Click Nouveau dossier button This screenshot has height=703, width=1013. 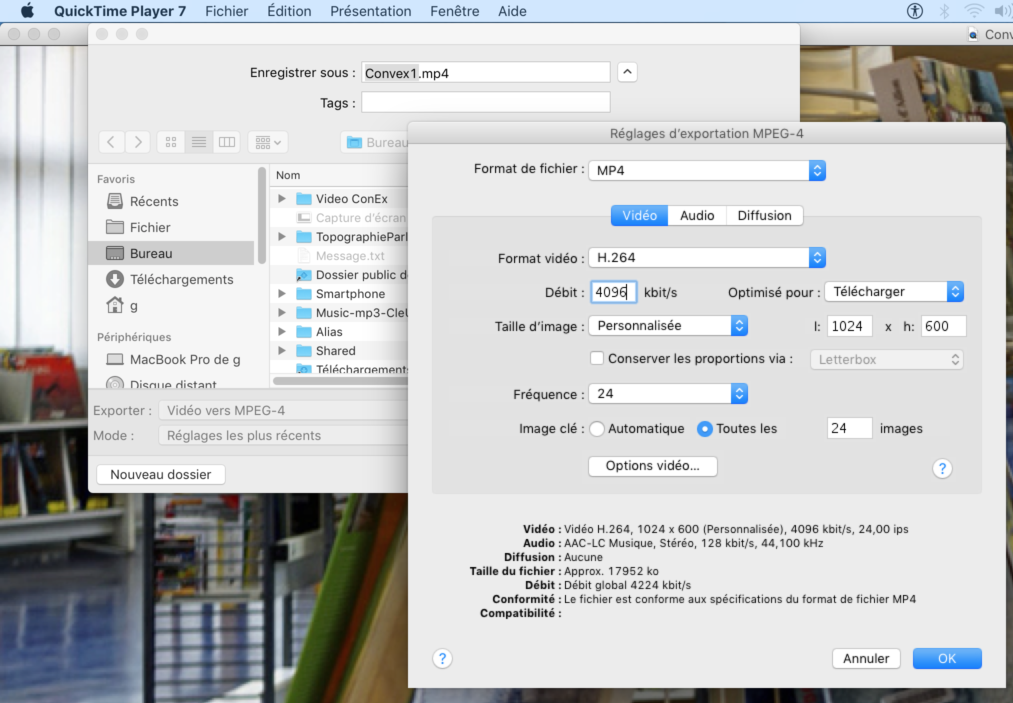161,474
